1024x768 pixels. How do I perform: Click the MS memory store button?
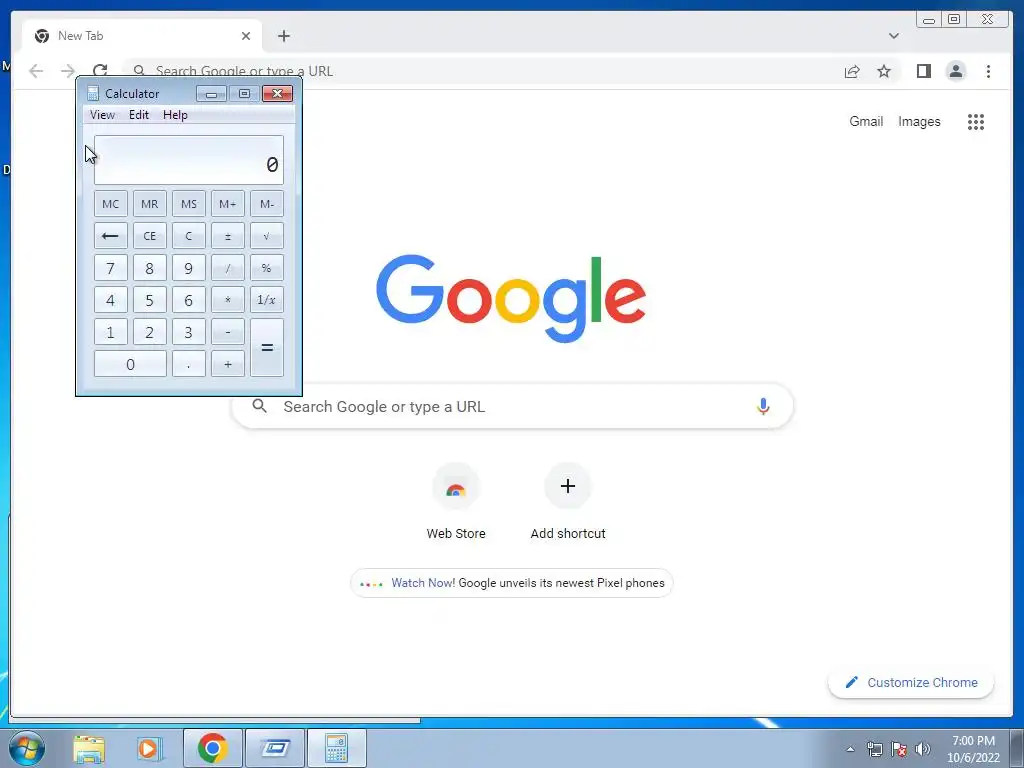point(189,204)
